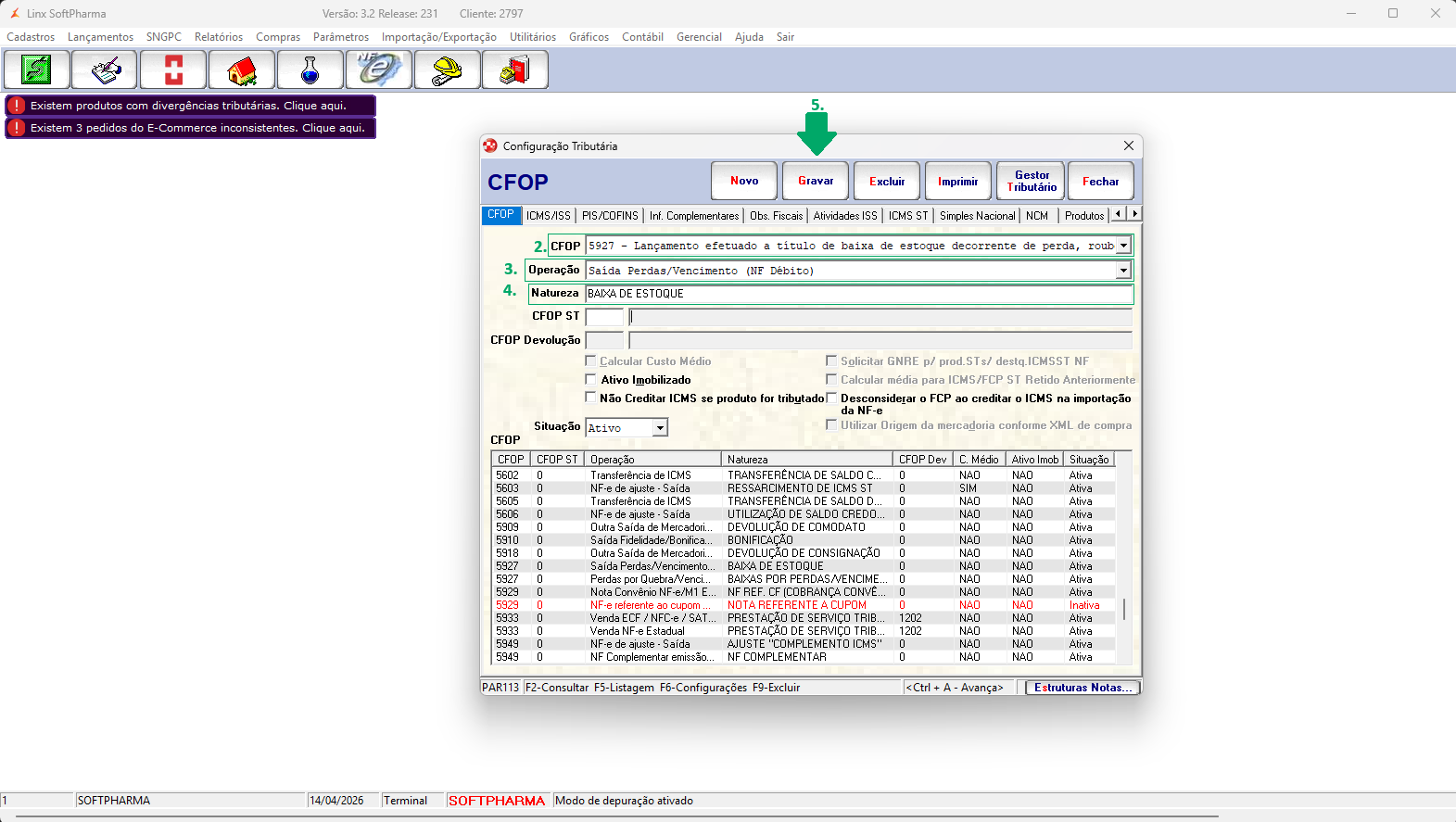Click the CFOP list vertical scrollbar thumb
1456x822 pixels.
(x=1124, y=609)
